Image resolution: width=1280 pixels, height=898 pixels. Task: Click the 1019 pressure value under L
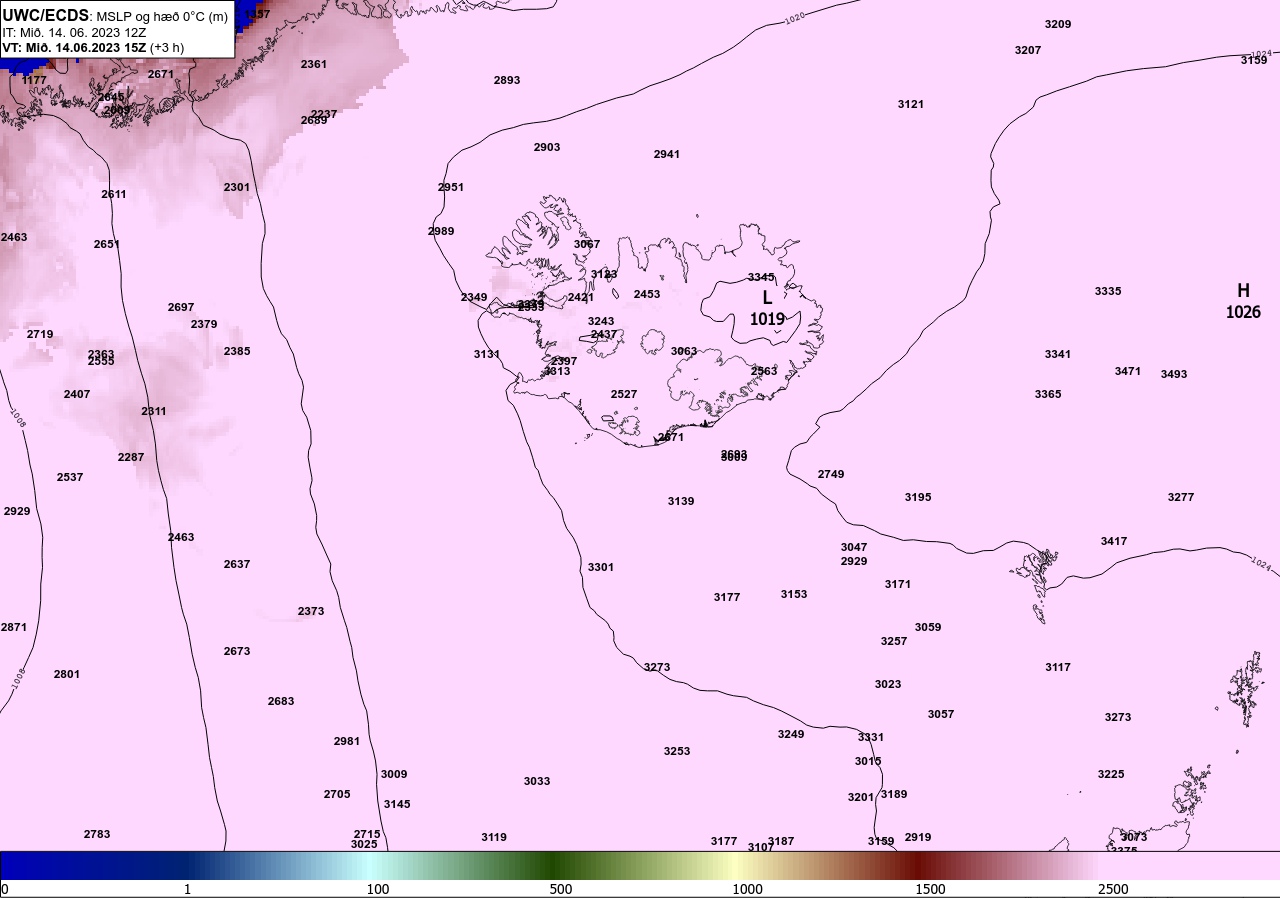(x=767, y=319)
